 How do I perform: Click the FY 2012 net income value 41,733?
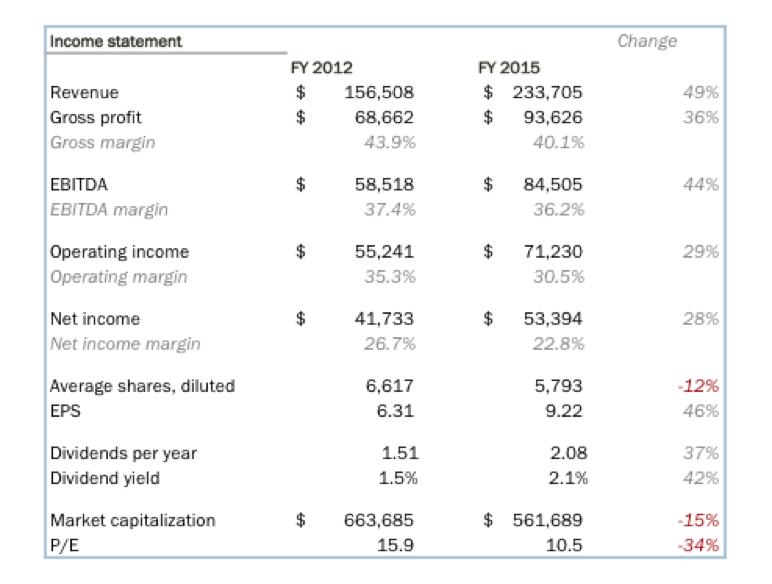[x=384, y=319]
